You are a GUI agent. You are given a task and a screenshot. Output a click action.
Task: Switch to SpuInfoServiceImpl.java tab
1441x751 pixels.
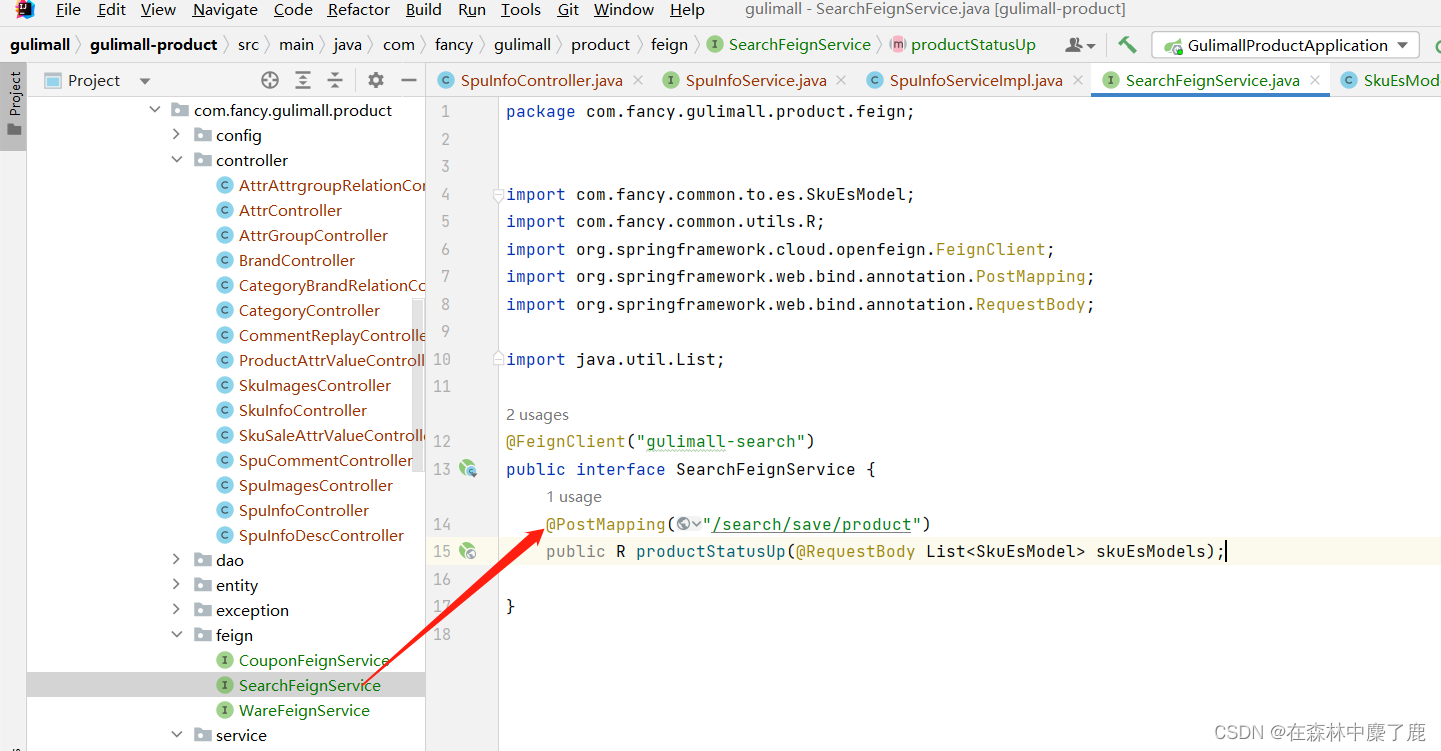tap(975, 80)
